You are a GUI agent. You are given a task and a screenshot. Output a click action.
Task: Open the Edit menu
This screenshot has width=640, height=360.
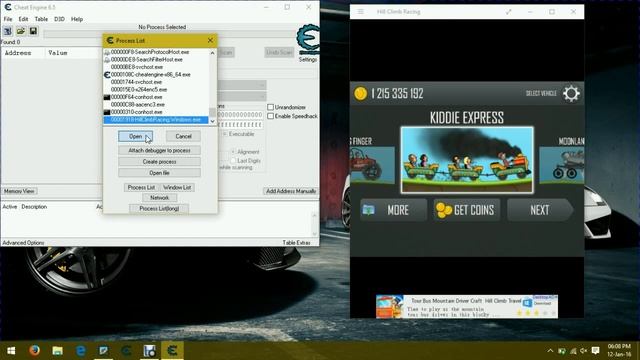(23, 19)
